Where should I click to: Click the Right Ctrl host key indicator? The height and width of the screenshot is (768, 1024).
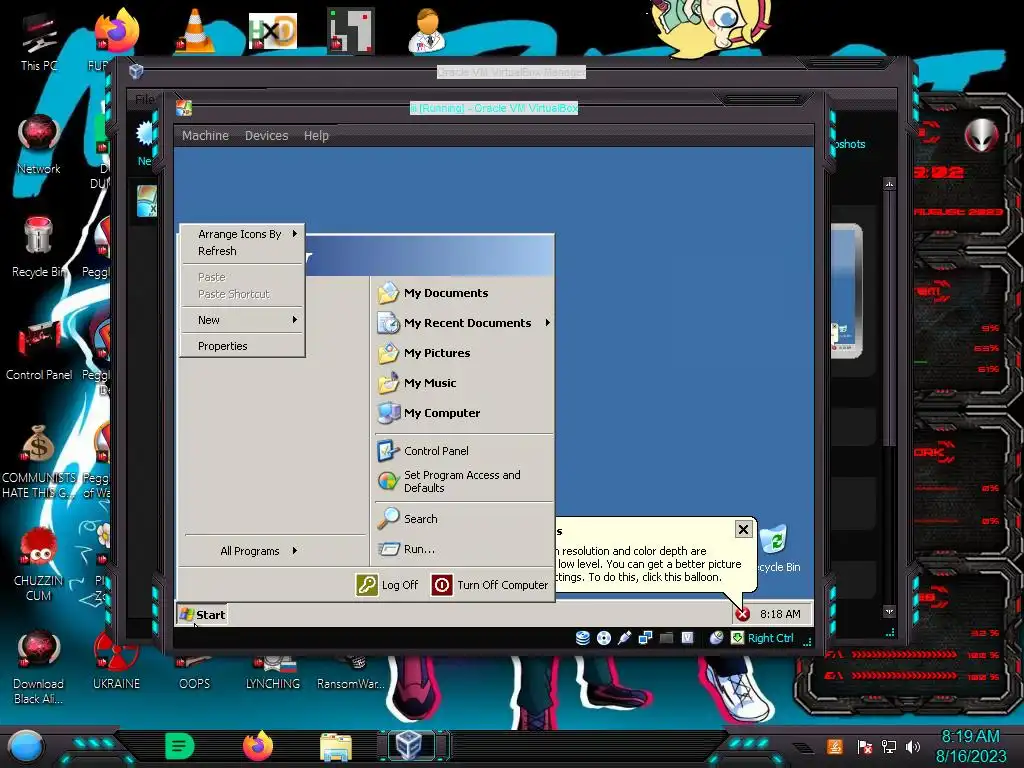pyautogui.click(x=771, y=638)
